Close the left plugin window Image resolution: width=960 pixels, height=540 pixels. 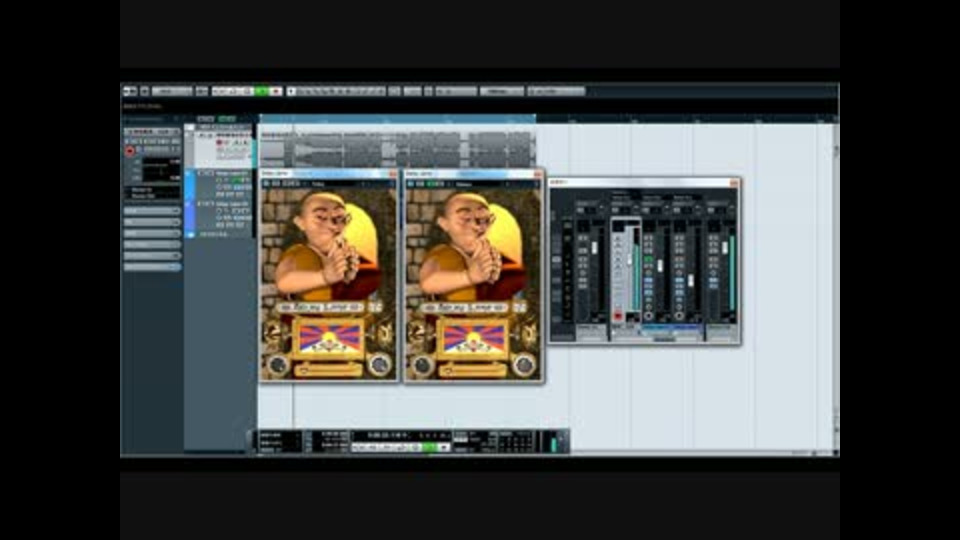click(392, 174)
